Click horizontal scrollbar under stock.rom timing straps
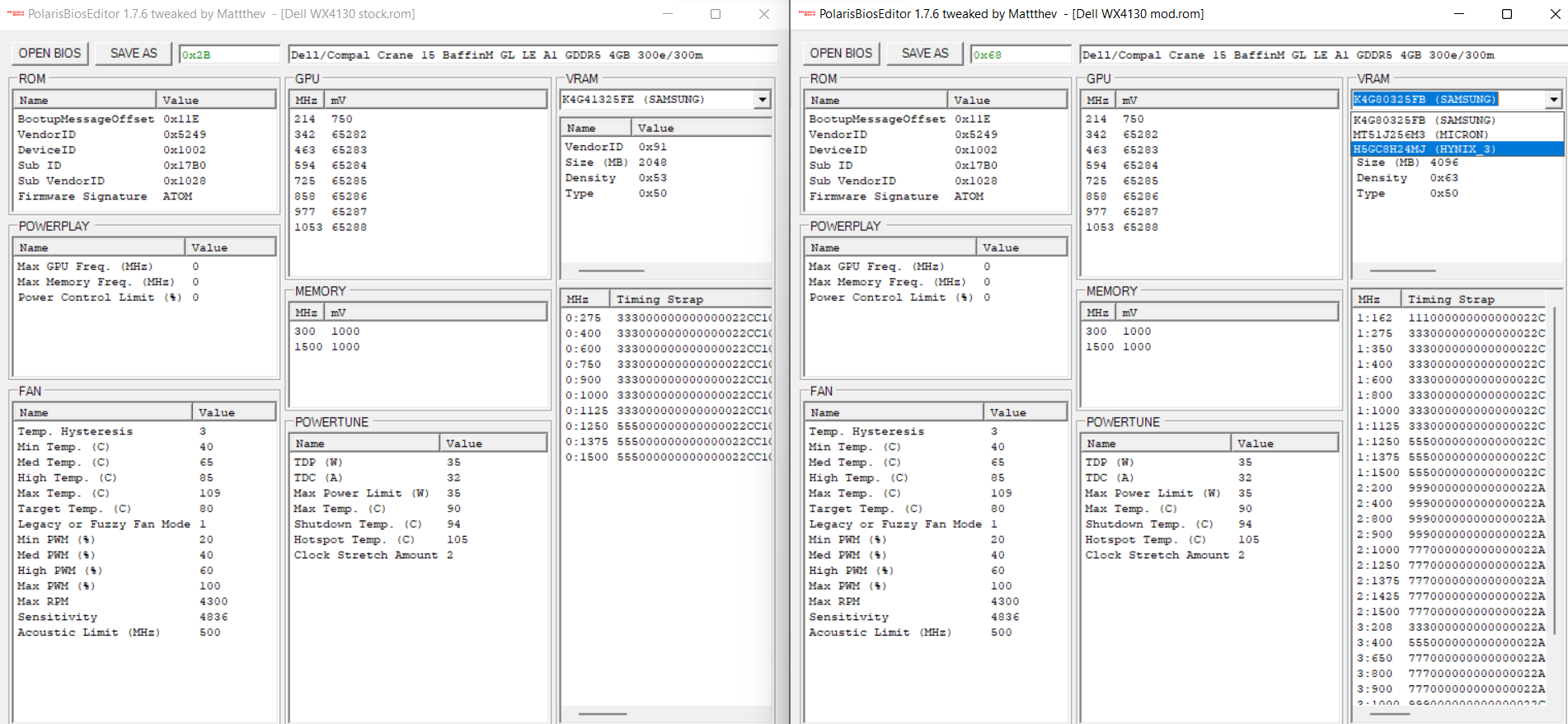The width and height of the screenshot is (1568, 724). 603,714
